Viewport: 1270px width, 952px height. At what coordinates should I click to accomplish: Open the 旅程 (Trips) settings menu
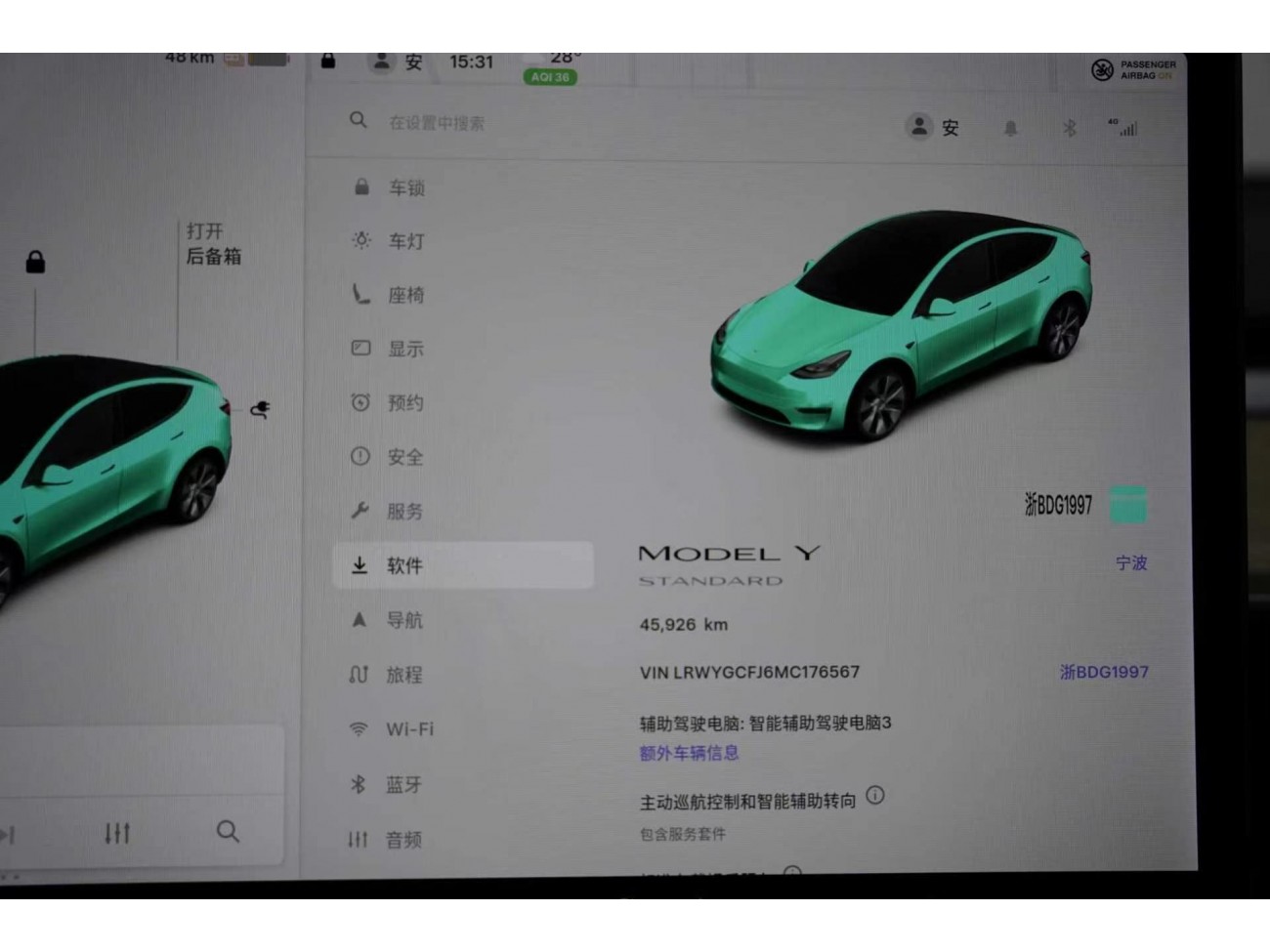462,675
